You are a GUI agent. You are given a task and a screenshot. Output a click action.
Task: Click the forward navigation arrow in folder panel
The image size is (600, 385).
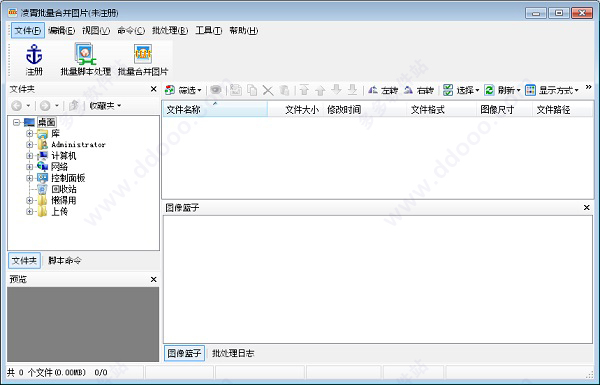coord(45,106)
